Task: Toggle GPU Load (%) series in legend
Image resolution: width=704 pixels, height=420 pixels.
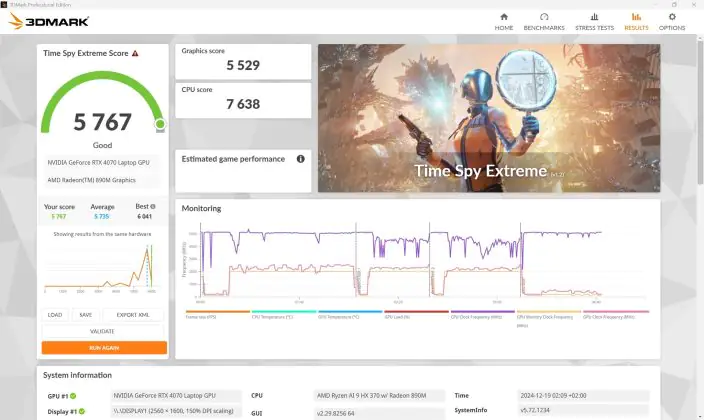Action: pyautogui.click(x=416, y=314)
